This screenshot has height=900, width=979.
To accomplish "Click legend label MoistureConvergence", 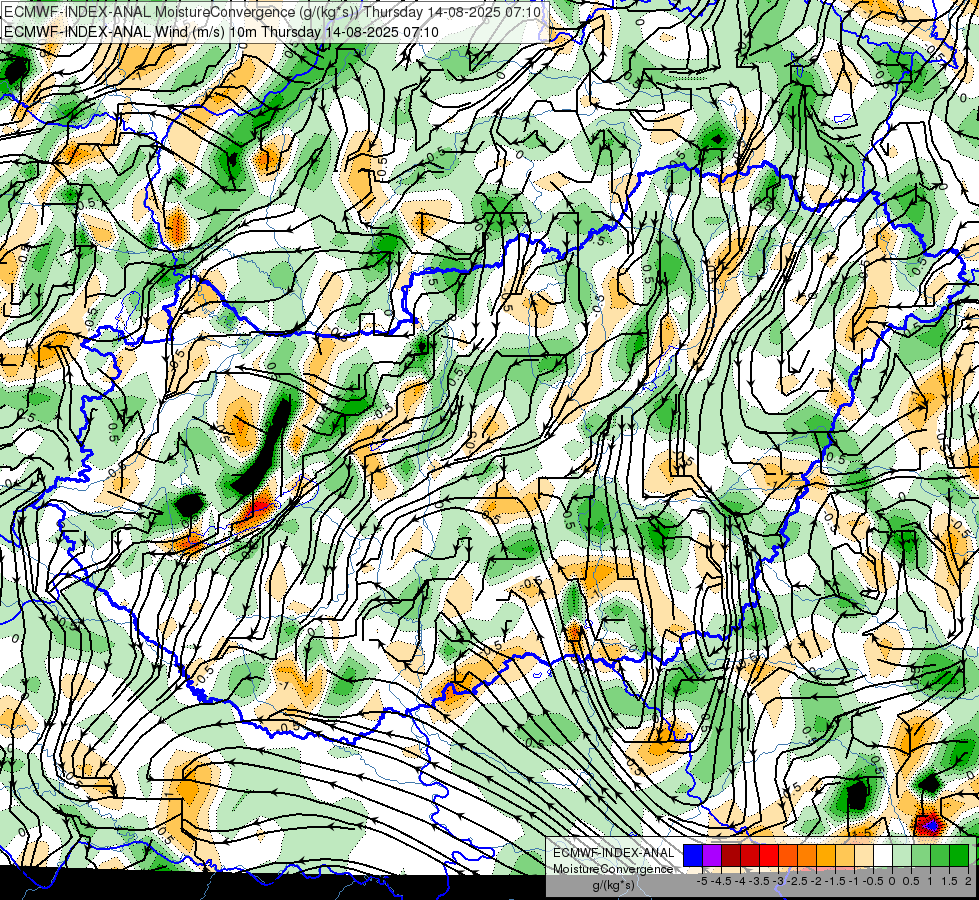I will coord(613,869).
